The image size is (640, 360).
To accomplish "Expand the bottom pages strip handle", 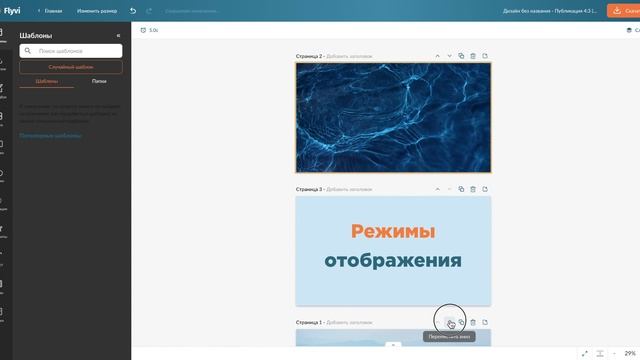I will pos(393,345).
